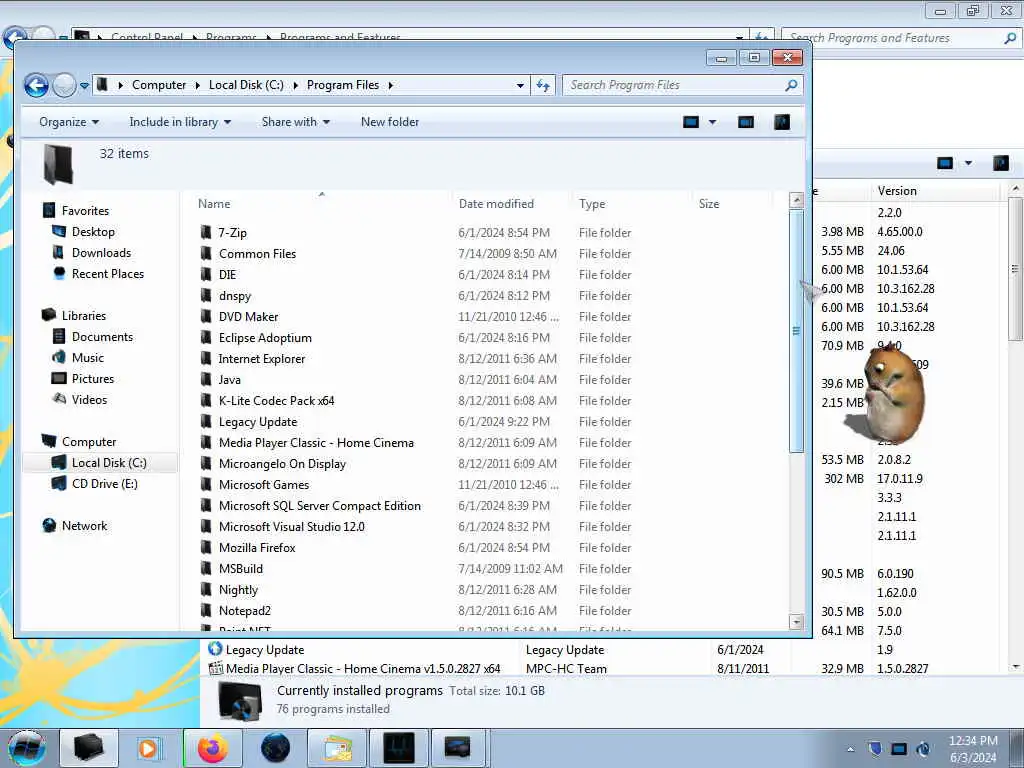1024x768 pixels.
Task: Open the Nightly globe icon on taskbar
Action: point(275,748)
